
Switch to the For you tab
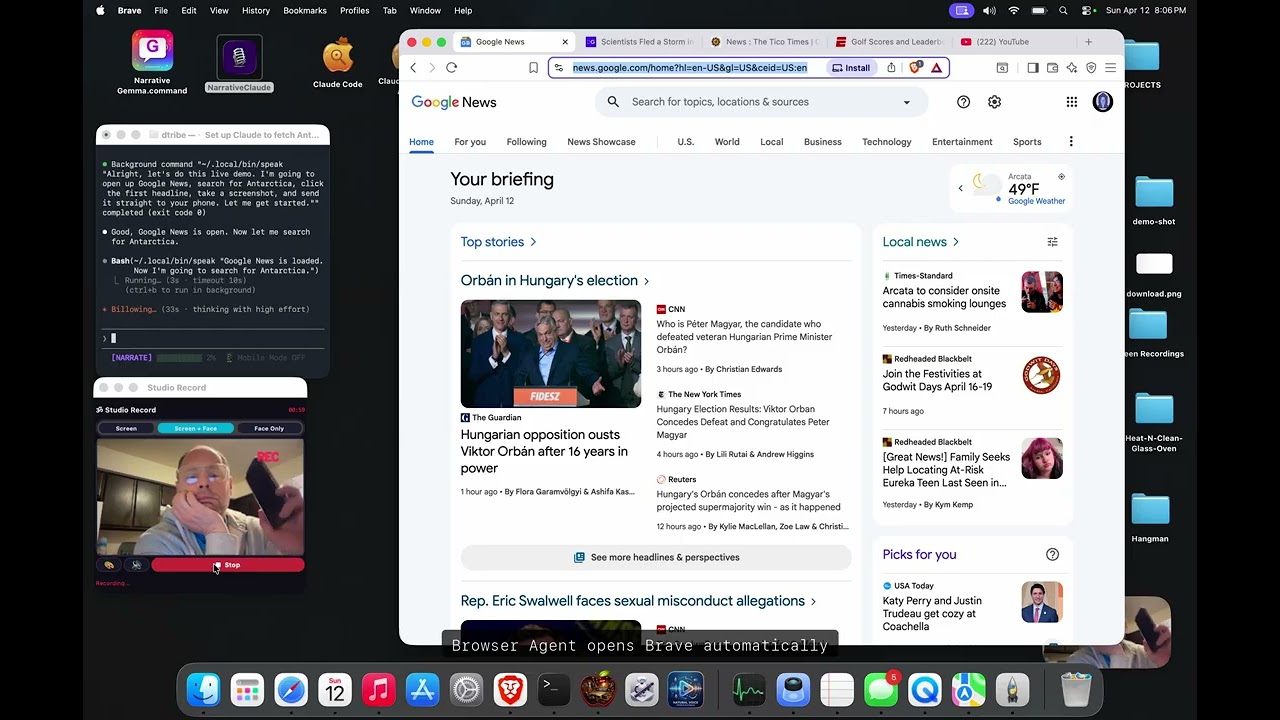470,142
